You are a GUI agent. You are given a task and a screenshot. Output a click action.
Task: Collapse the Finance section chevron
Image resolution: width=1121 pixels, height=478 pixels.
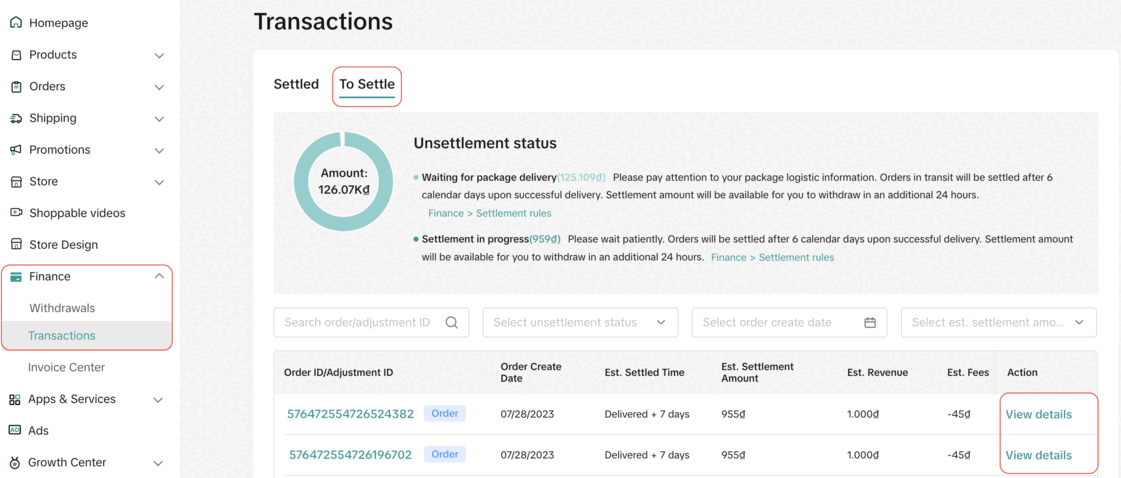click(x=159, y=276)
